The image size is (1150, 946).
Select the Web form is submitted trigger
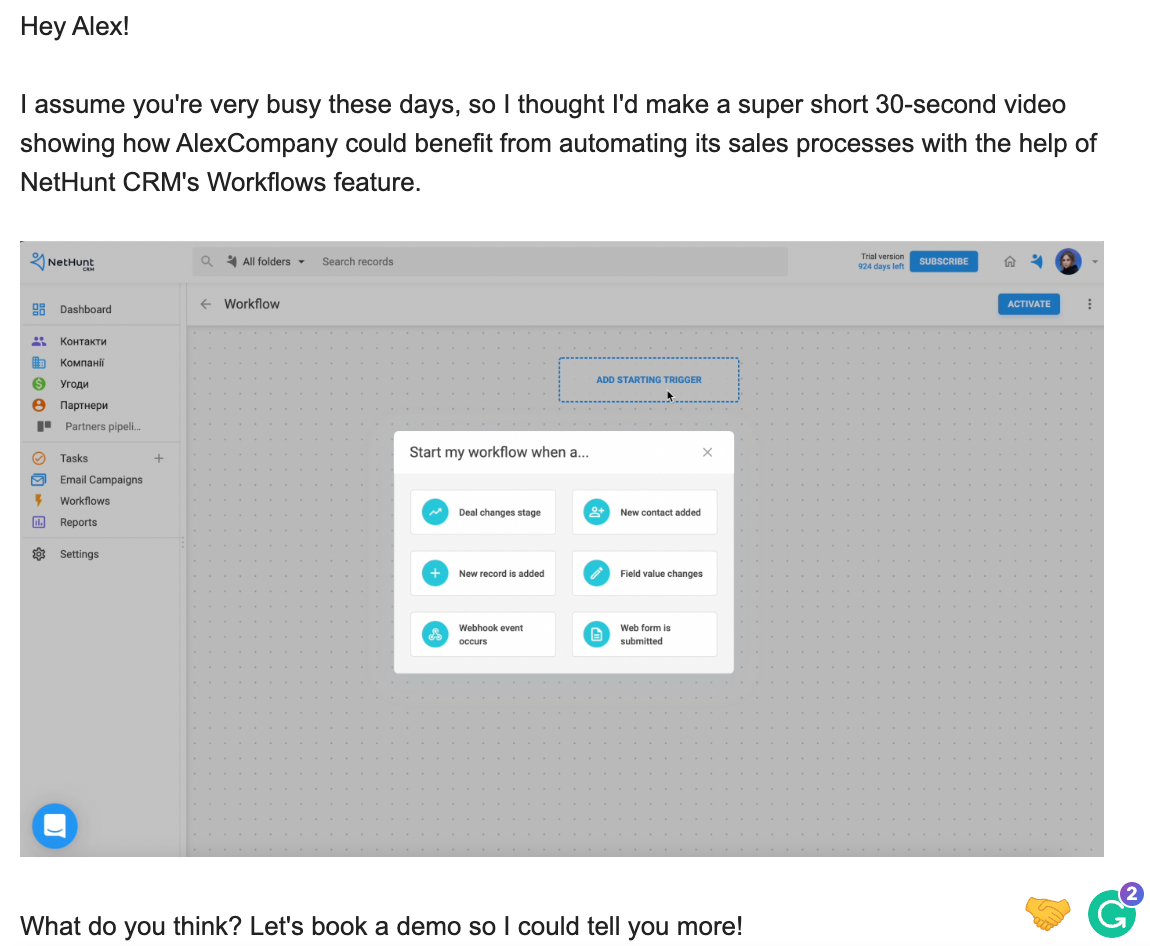point(644,634)
